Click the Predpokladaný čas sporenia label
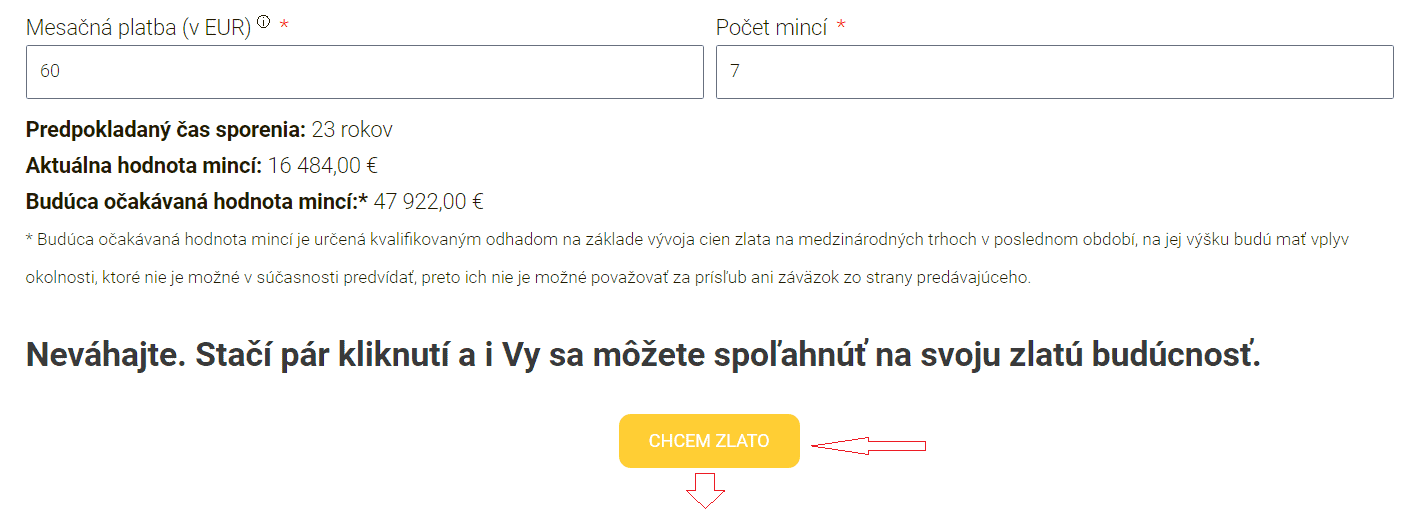The image size is (1423, 513). 165,130
